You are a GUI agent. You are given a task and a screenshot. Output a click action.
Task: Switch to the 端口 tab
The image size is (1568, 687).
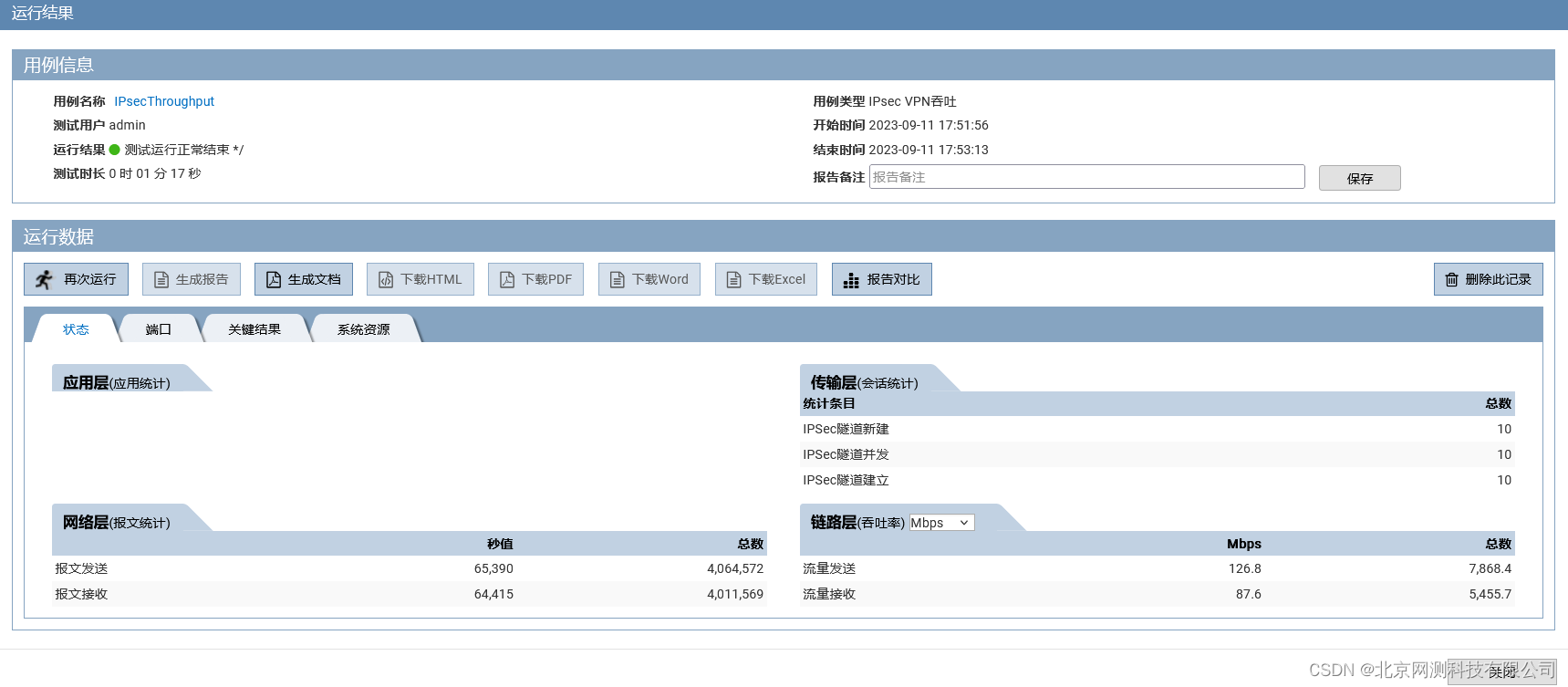click(x=159, y=329)
